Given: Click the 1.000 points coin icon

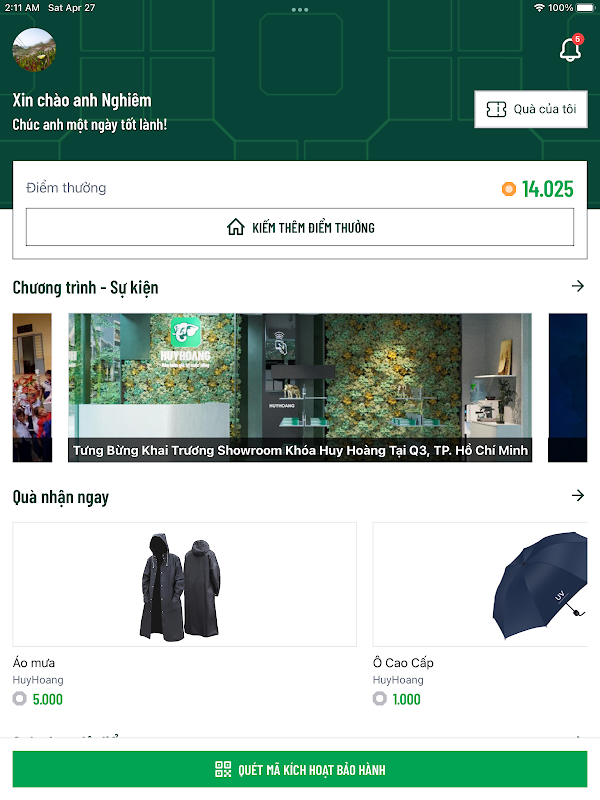Looking at the screenshot, I should 380,699.
